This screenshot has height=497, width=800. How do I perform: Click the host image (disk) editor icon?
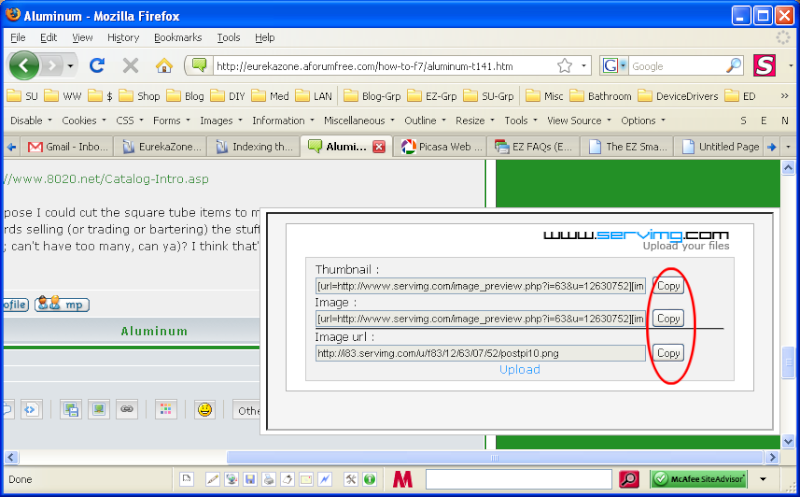click(x=71, y=409)
